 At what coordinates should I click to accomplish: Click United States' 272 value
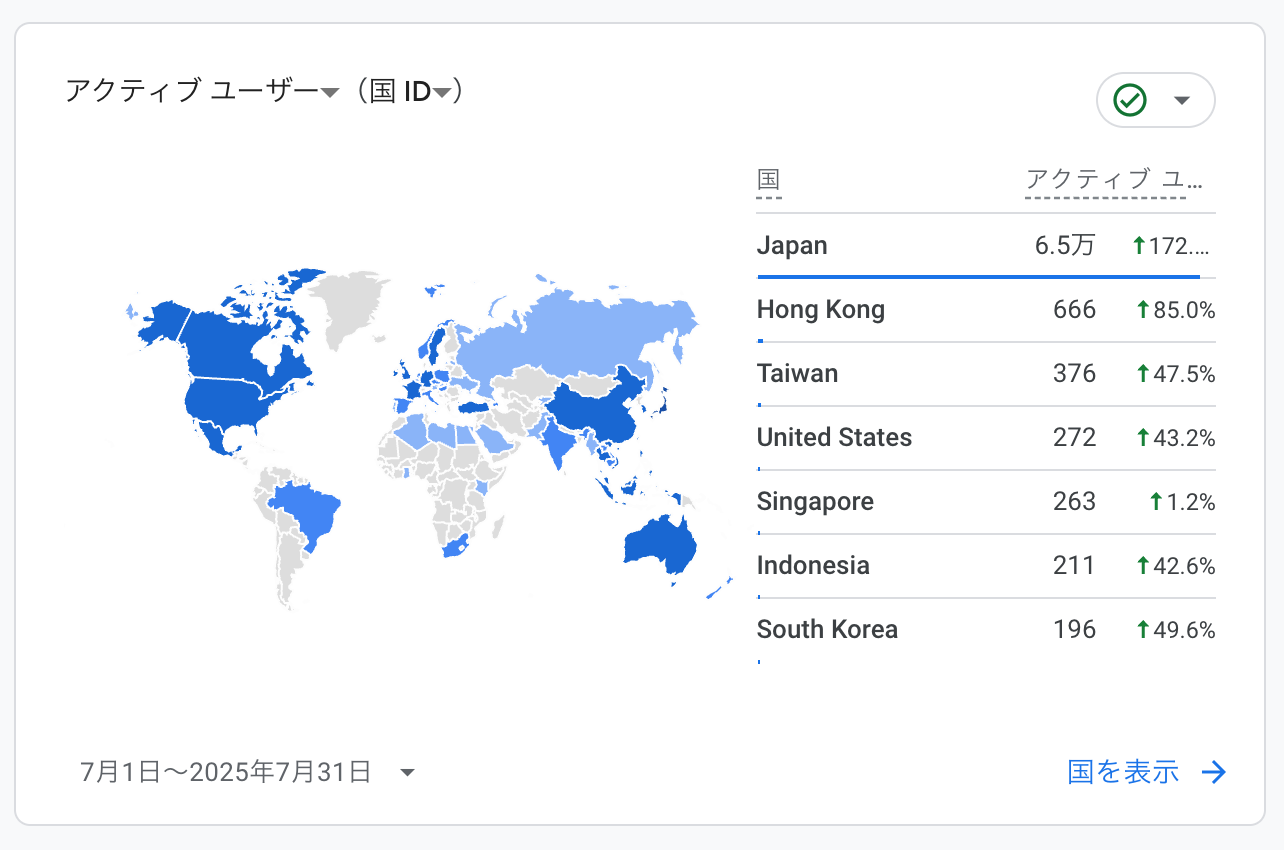1074,438
